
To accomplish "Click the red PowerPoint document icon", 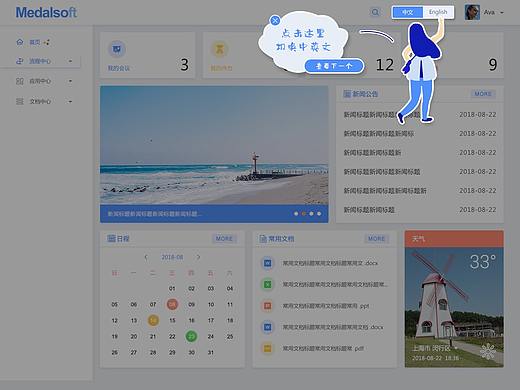I will pyautogui.click(x=267, y=306).
